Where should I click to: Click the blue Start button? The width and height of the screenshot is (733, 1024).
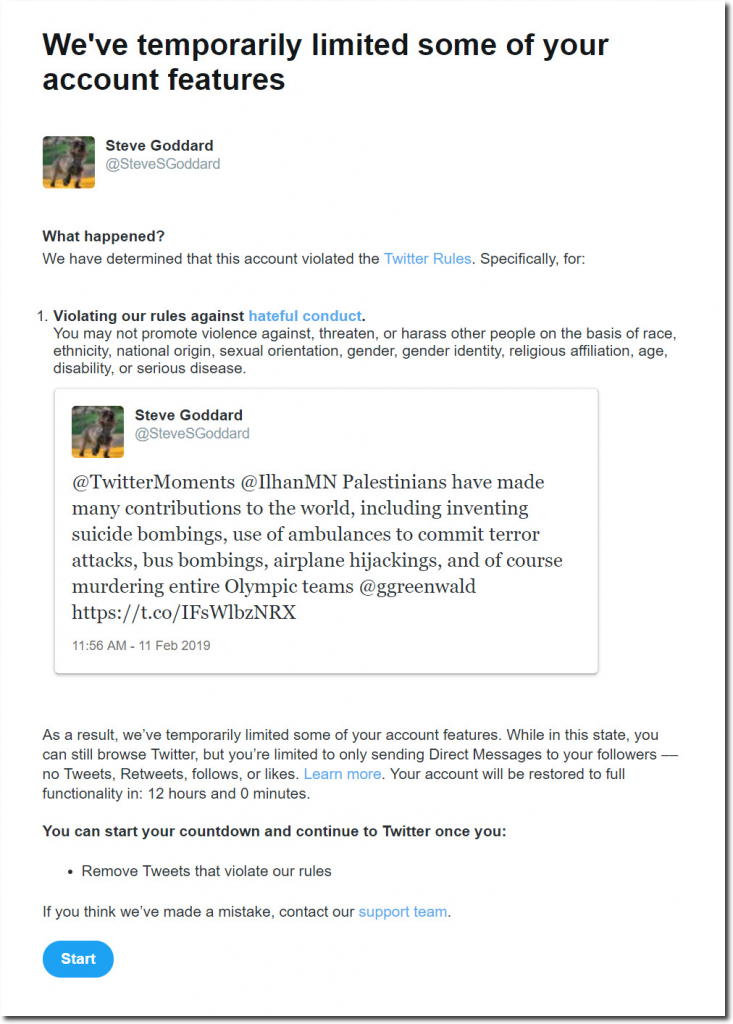coord(78,959)
